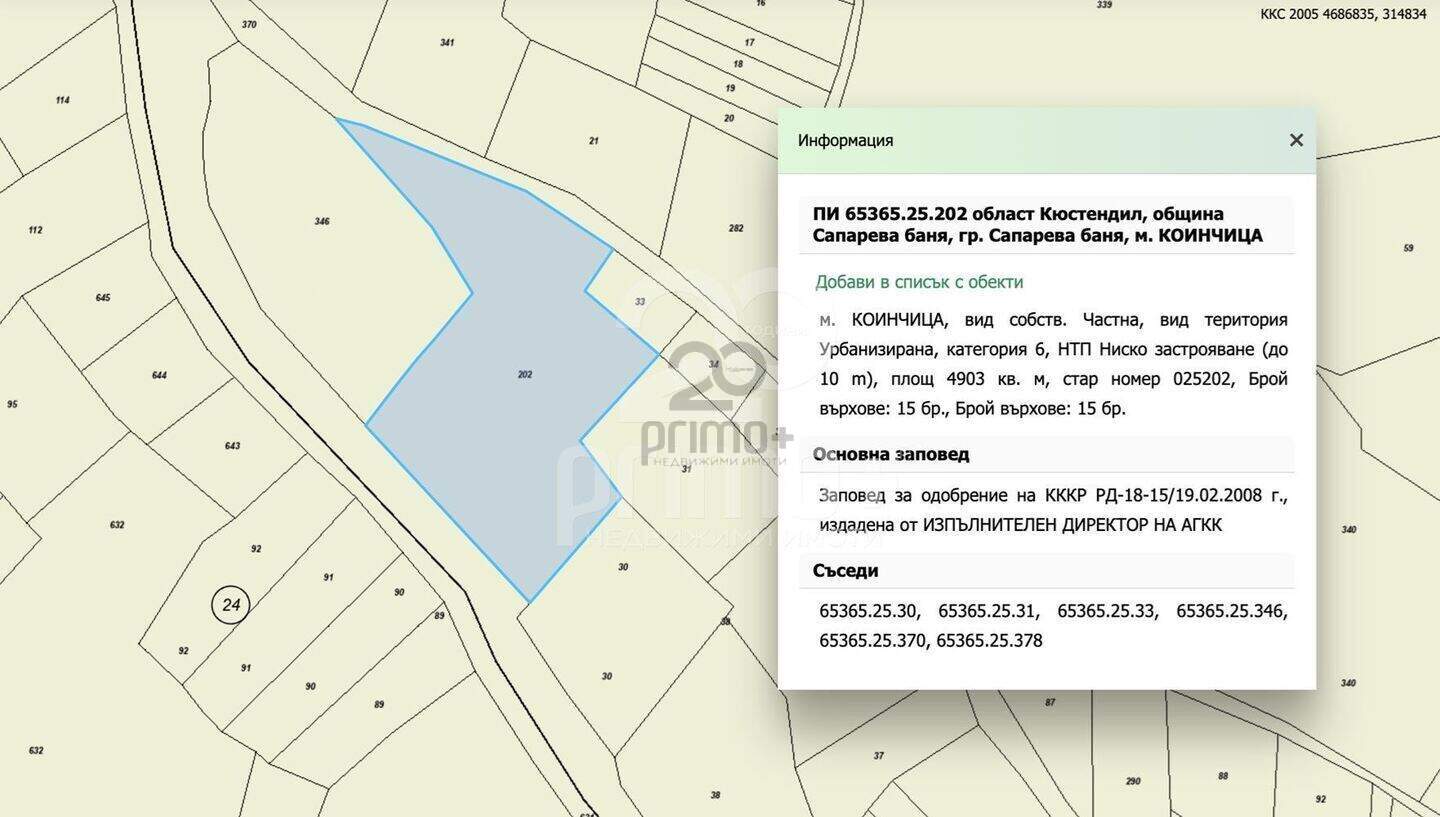Click neighbor id 65365.25.370
1440x817 pixels.
(x=873, y=640)
